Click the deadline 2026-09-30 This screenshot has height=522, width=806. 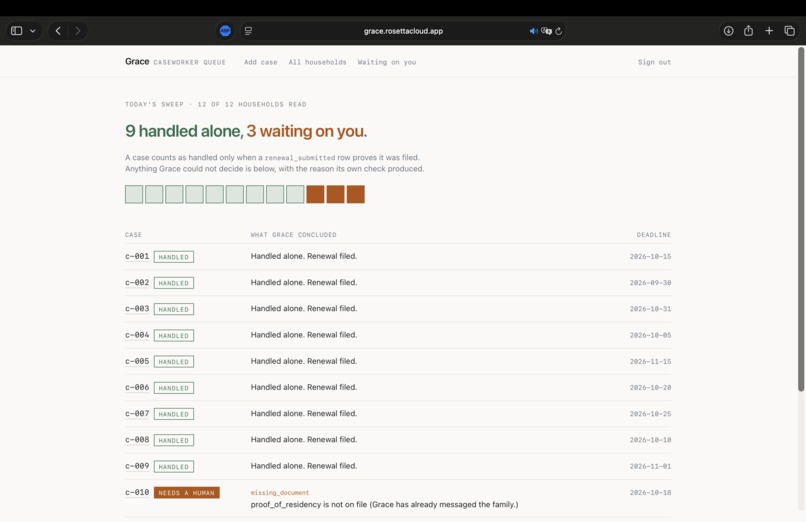pos(650,283)
